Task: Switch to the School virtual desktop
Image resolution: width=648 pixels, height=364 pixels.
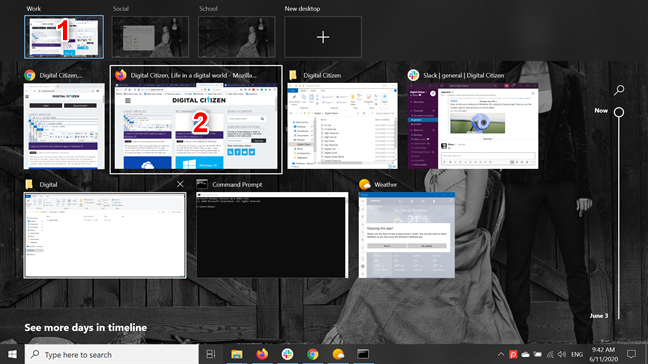Action: point(237,37)
